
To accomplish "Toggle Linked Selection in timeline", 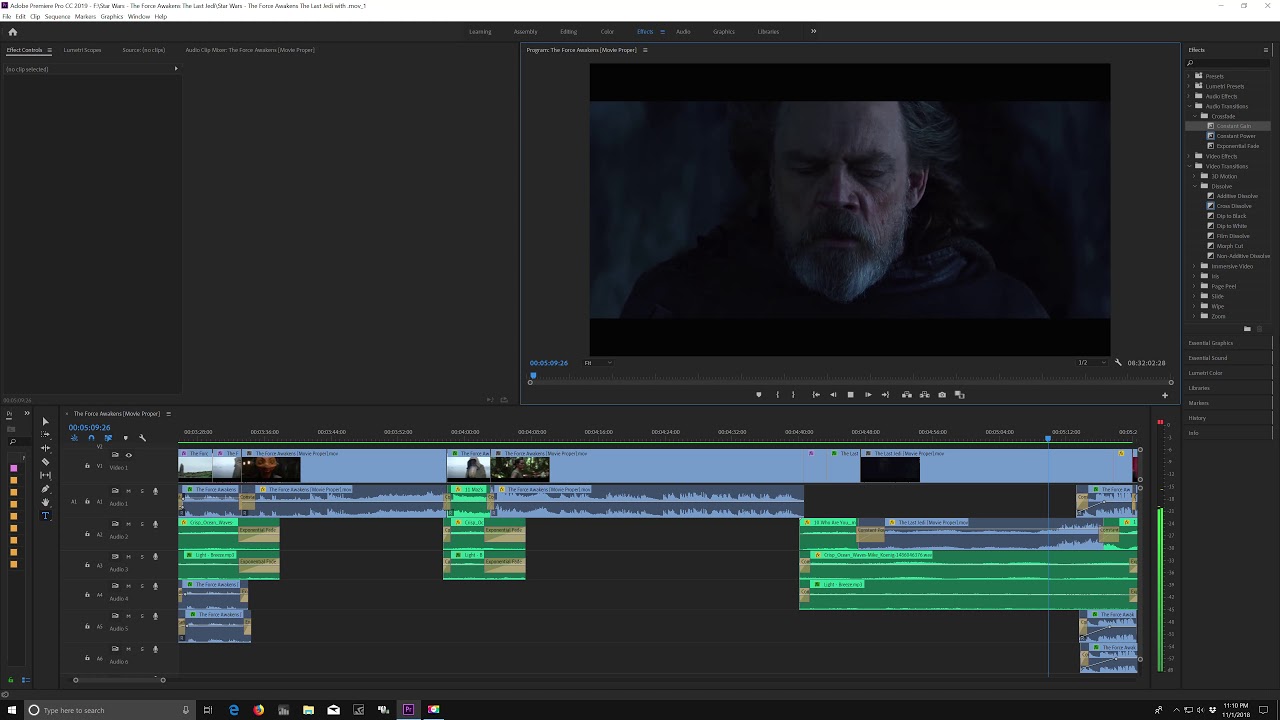I will click(x=108, y=438).
